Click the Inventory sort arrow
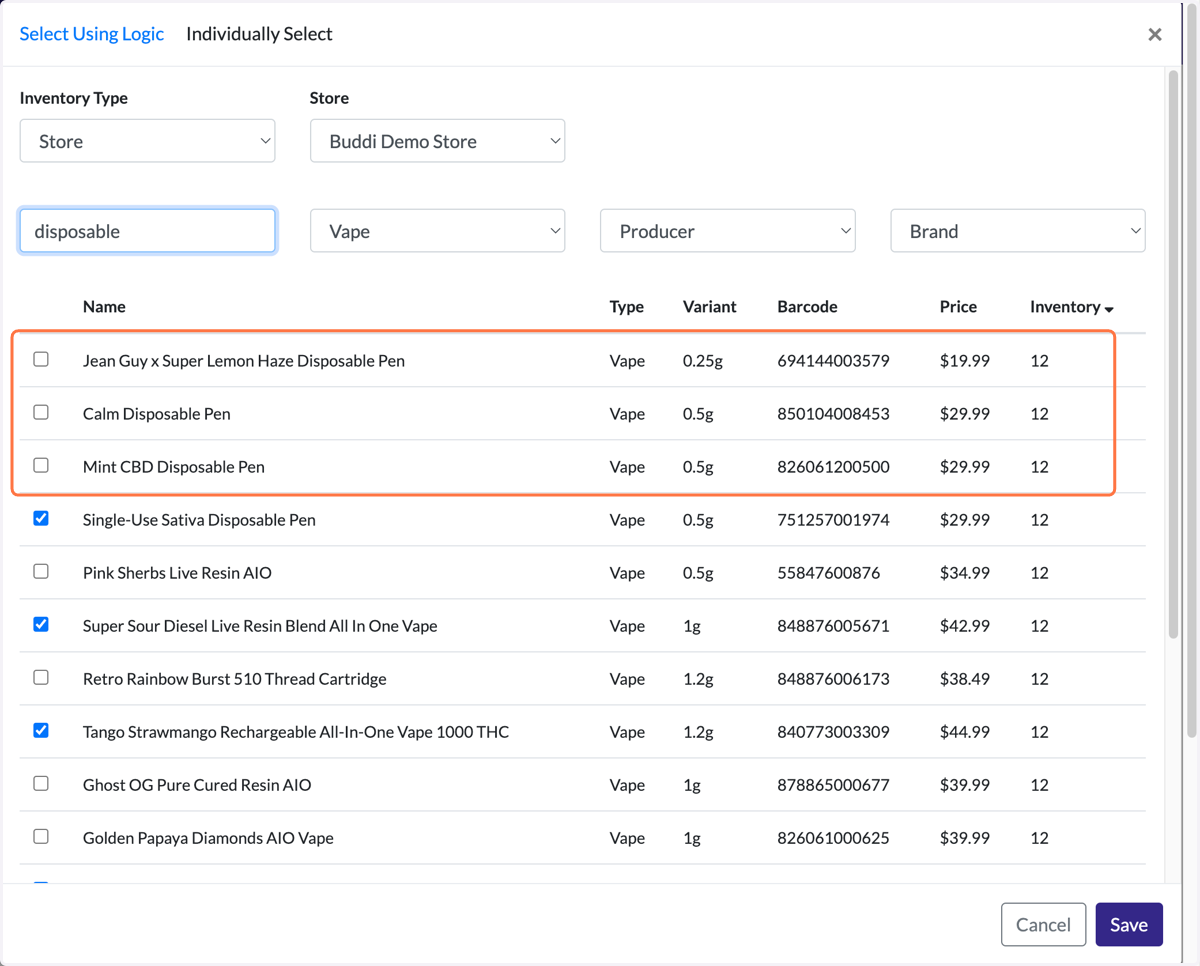 [x=1109, y=309]
